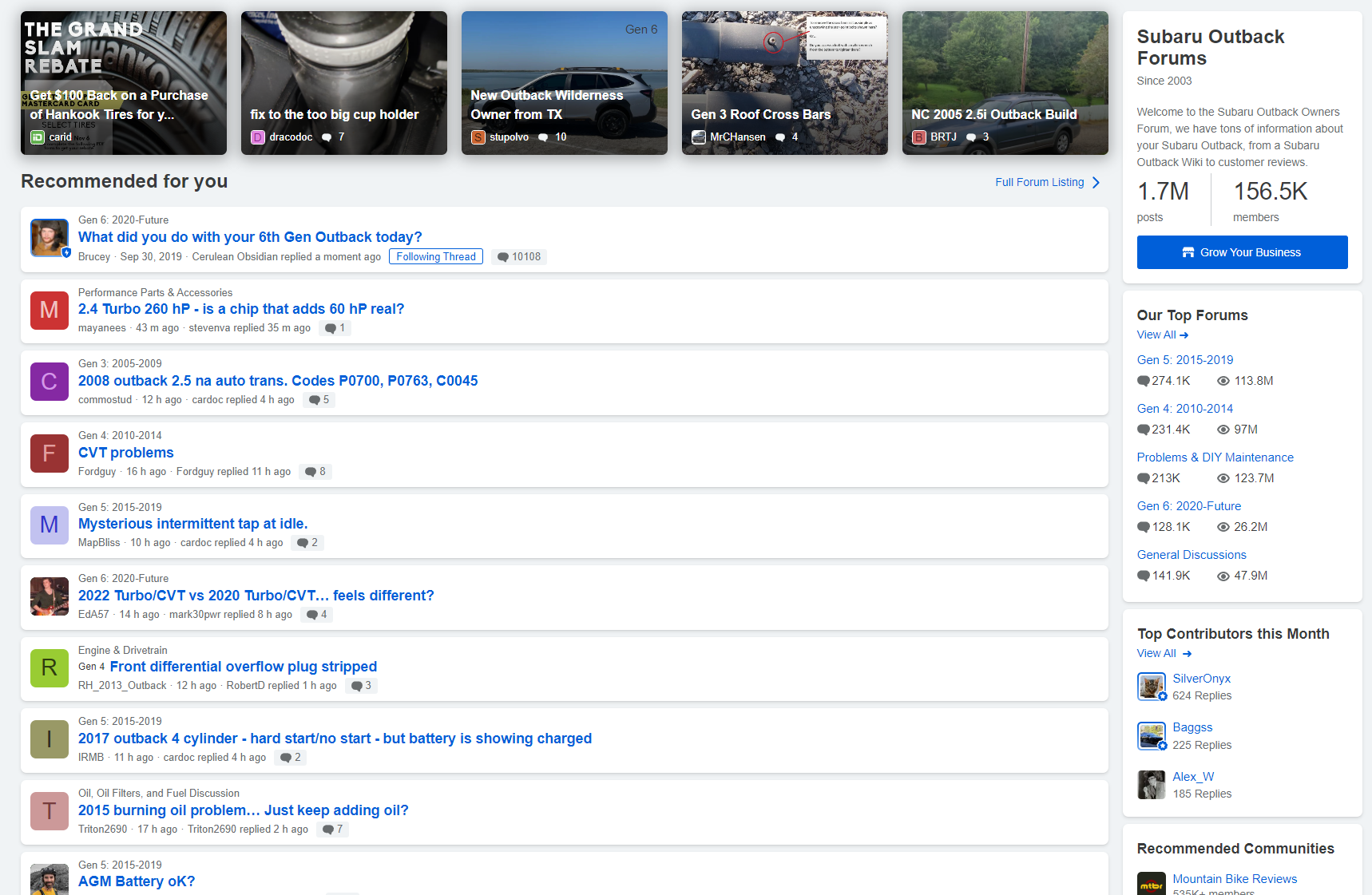Image resolution: width=1372 pixels, height=895 pixels.
Task: Click the reply count bubble showing 10108
Action: 519,256
